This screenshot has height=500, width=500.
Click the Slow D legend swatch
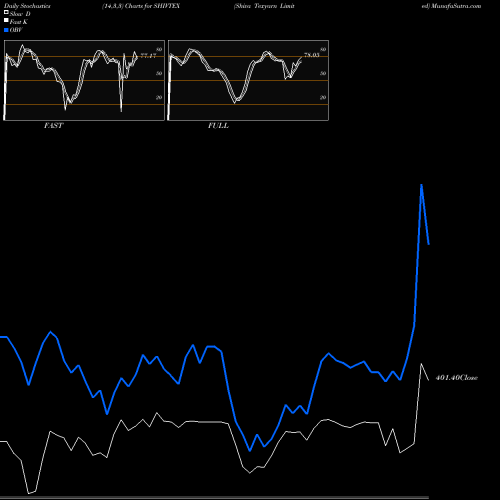point(6,13)
